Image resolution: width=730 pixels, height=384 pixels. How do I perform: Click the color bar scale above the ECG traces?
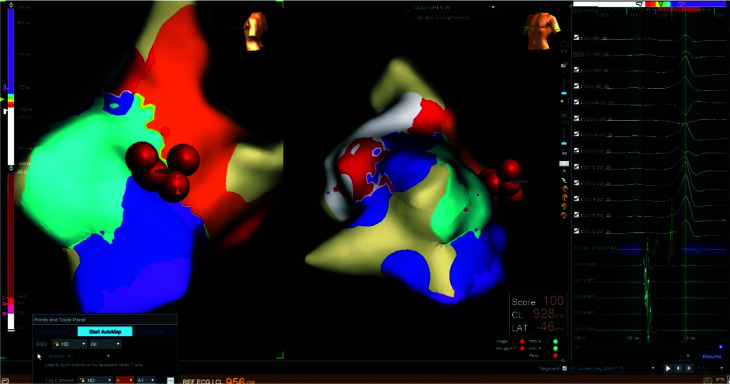(649, 4)
